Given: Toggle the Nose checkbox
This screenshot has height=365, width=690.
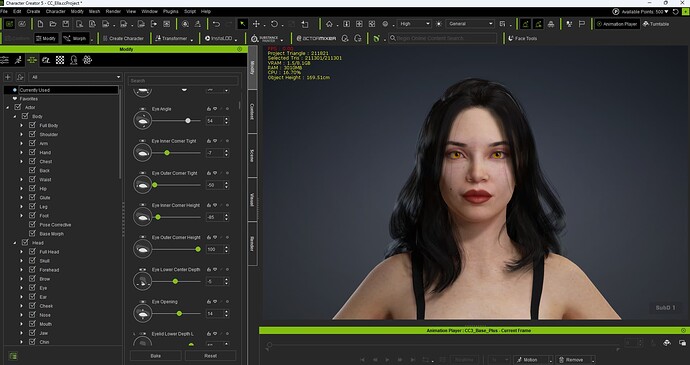Looking at the screenshot, I should (x=32, y=315).
